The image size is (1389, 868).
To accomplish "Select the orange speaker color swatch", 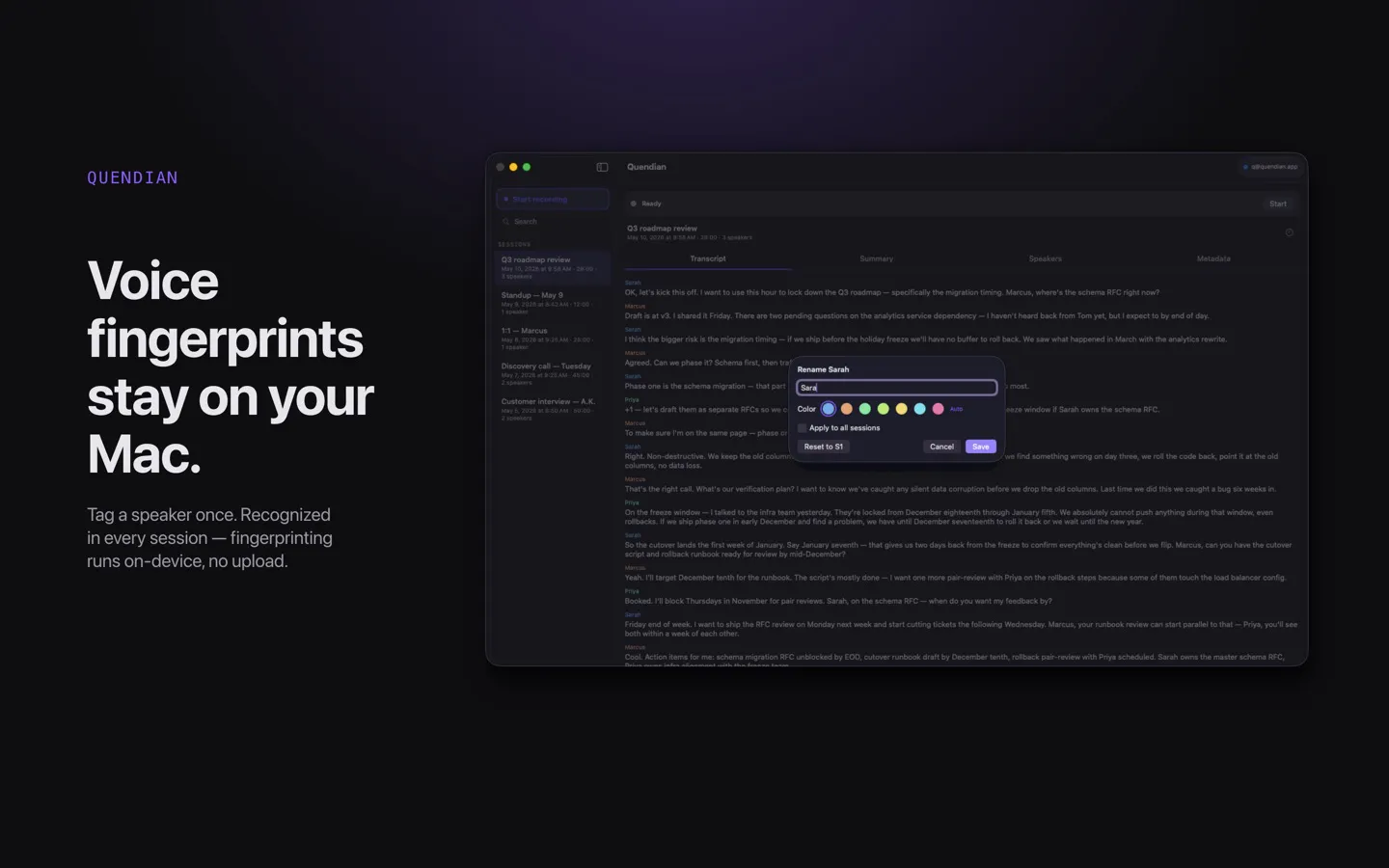I will pos(846,409).
